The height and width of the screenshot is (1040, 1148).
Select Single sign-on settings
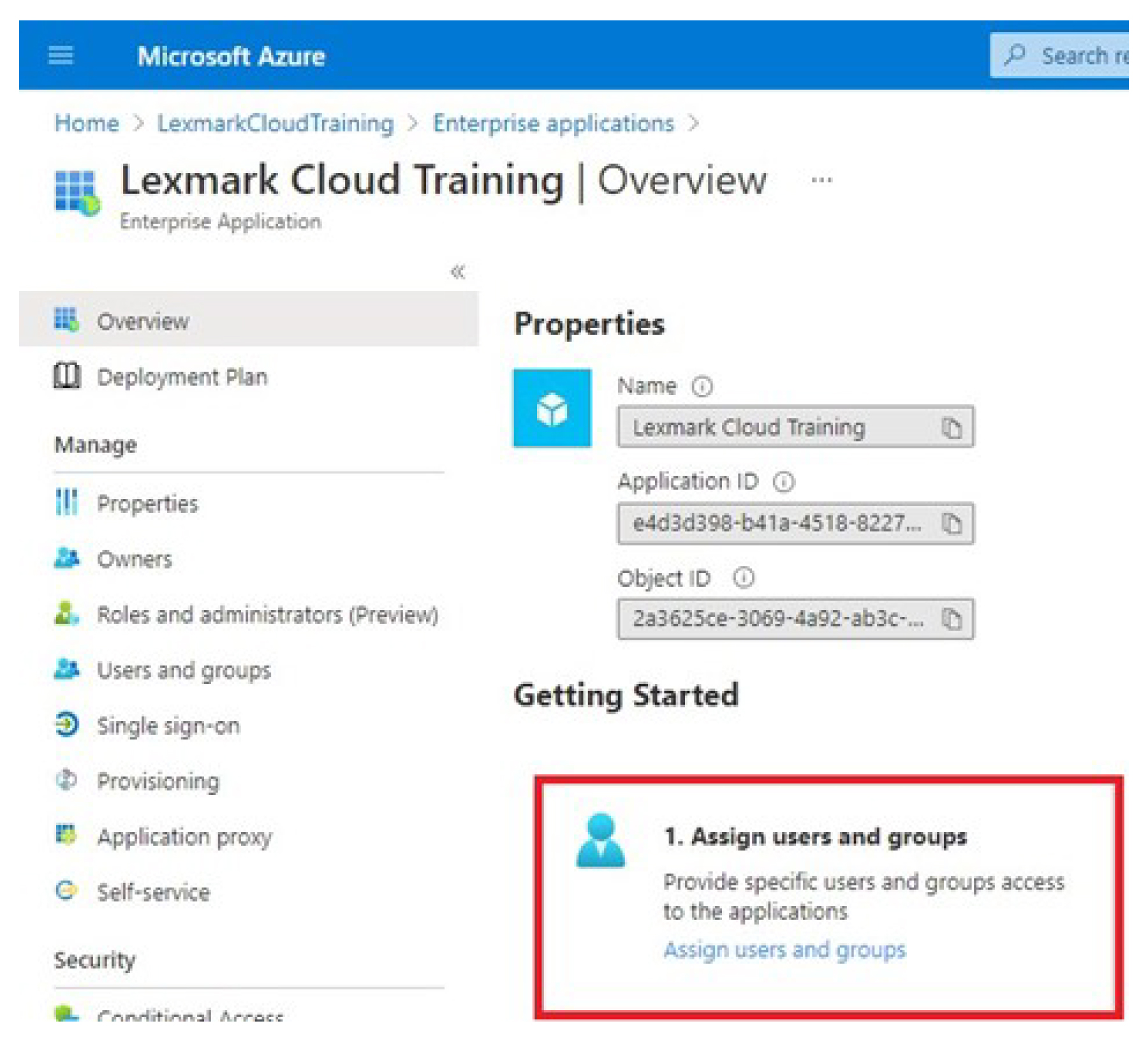pos(168,725)
